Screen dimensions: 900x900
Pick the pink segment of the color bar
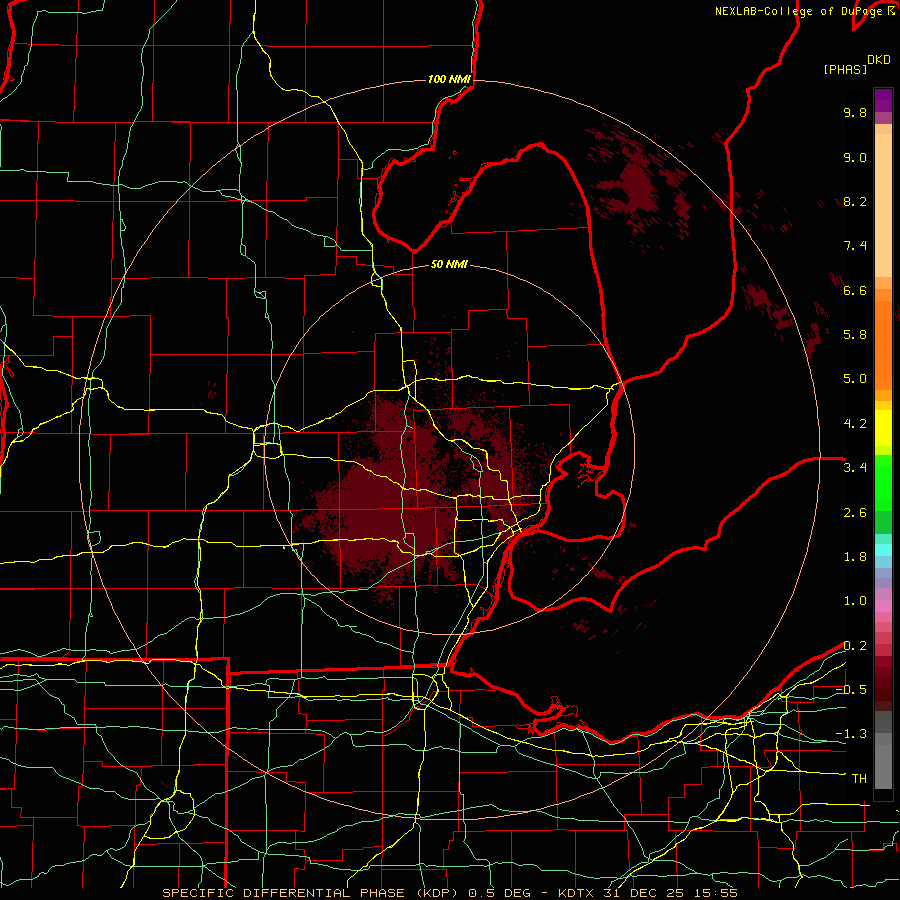click(x=883, y=606)
